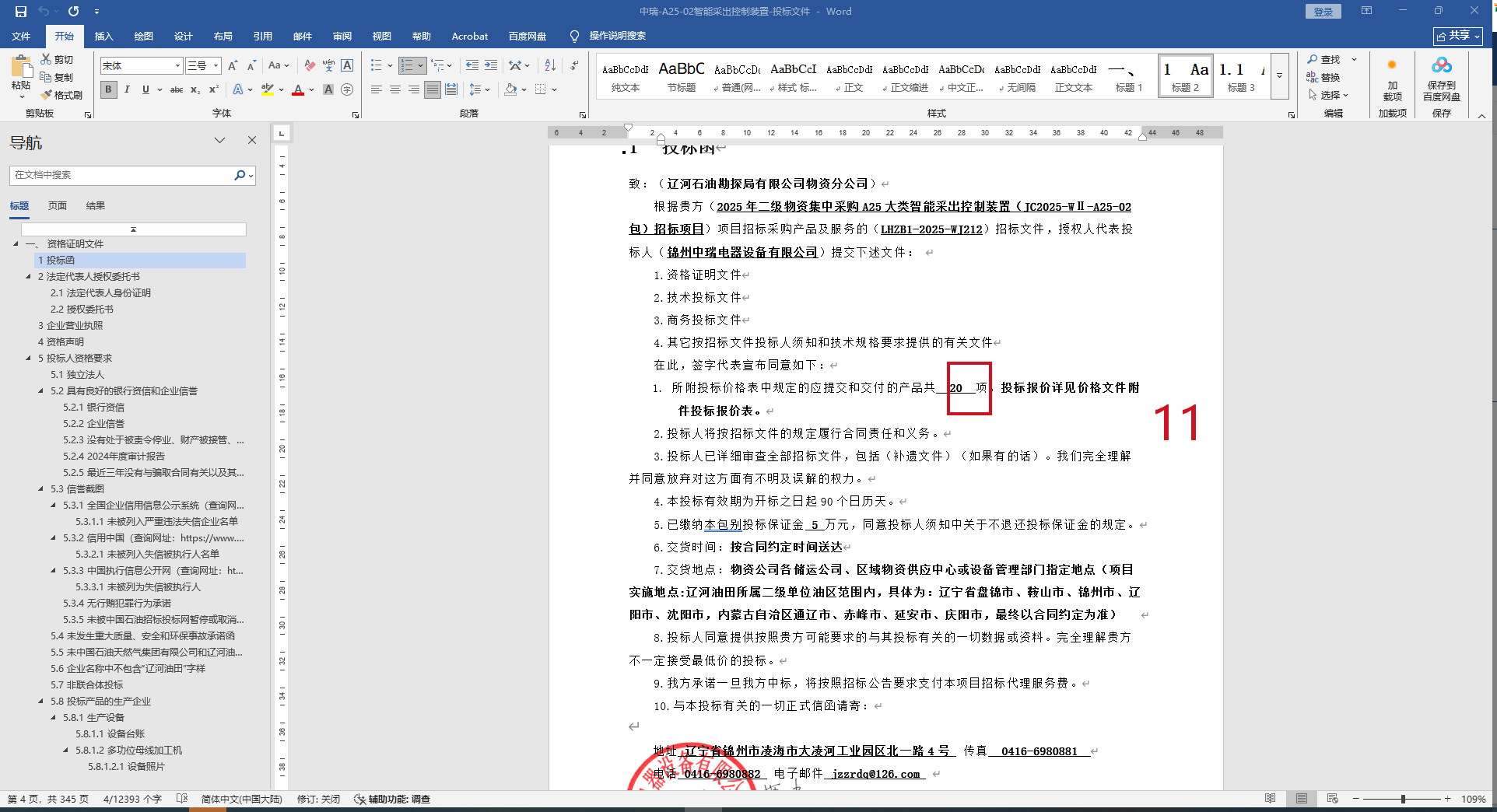The width and height of the screenshot is (1497, 812).
Task: Click the 共享 share button
Action: point(1458,36)
